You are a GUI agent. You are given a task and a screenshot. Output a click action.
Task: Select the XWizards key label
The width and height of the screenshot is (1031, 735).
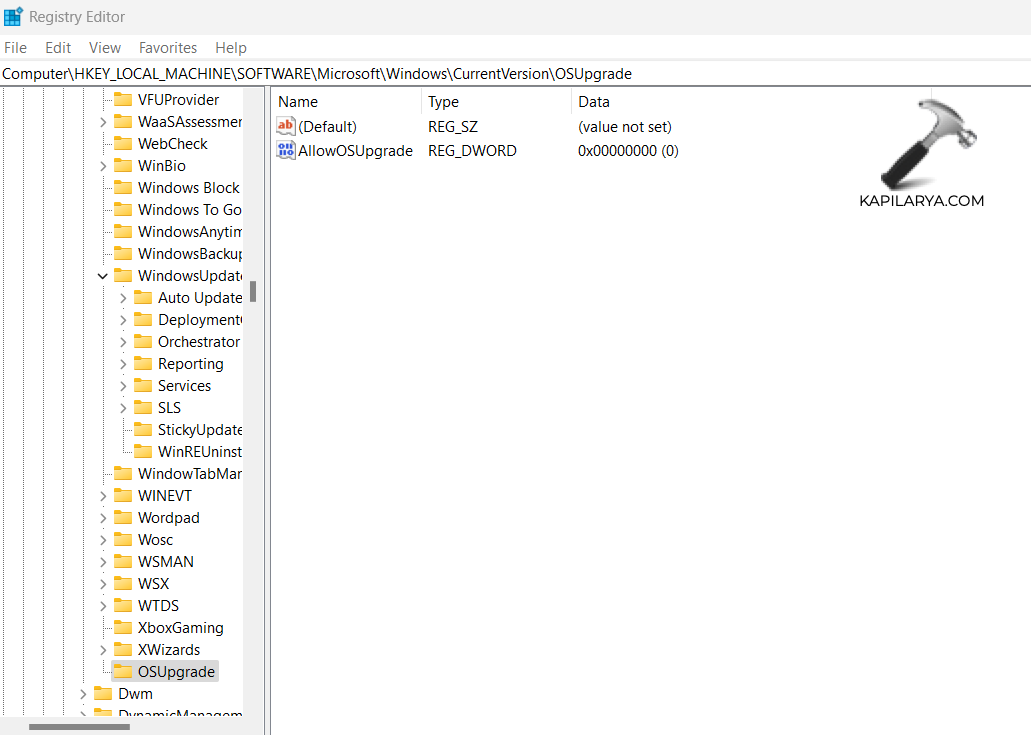coord(169,650)
